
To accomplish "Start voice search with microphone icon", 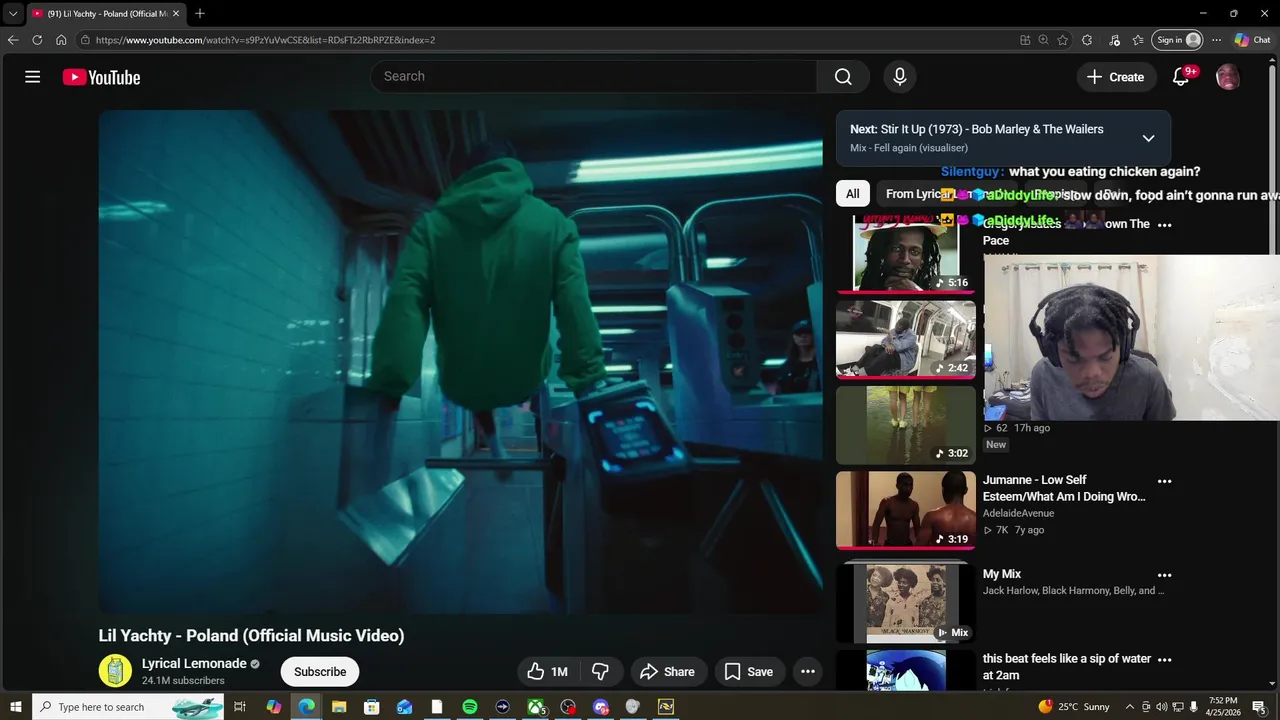I will tap(900, 77).
